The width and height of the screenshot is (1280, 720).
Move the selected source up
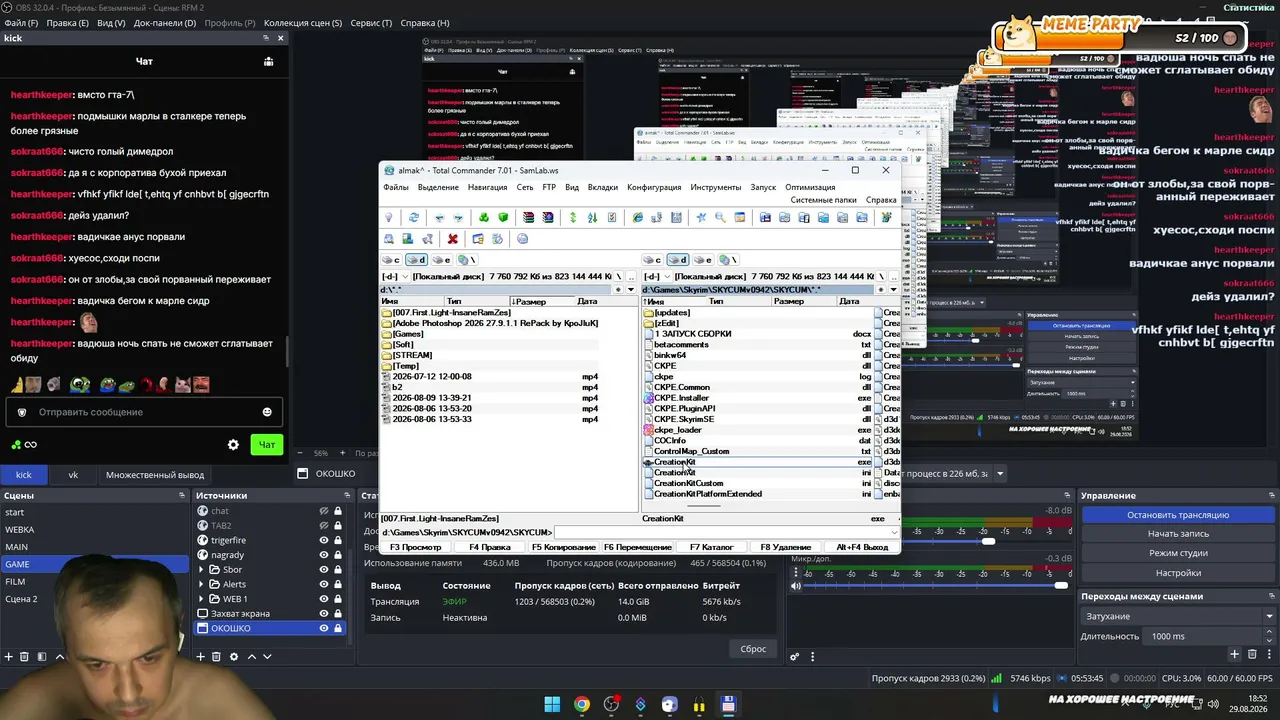coord(251,656)
